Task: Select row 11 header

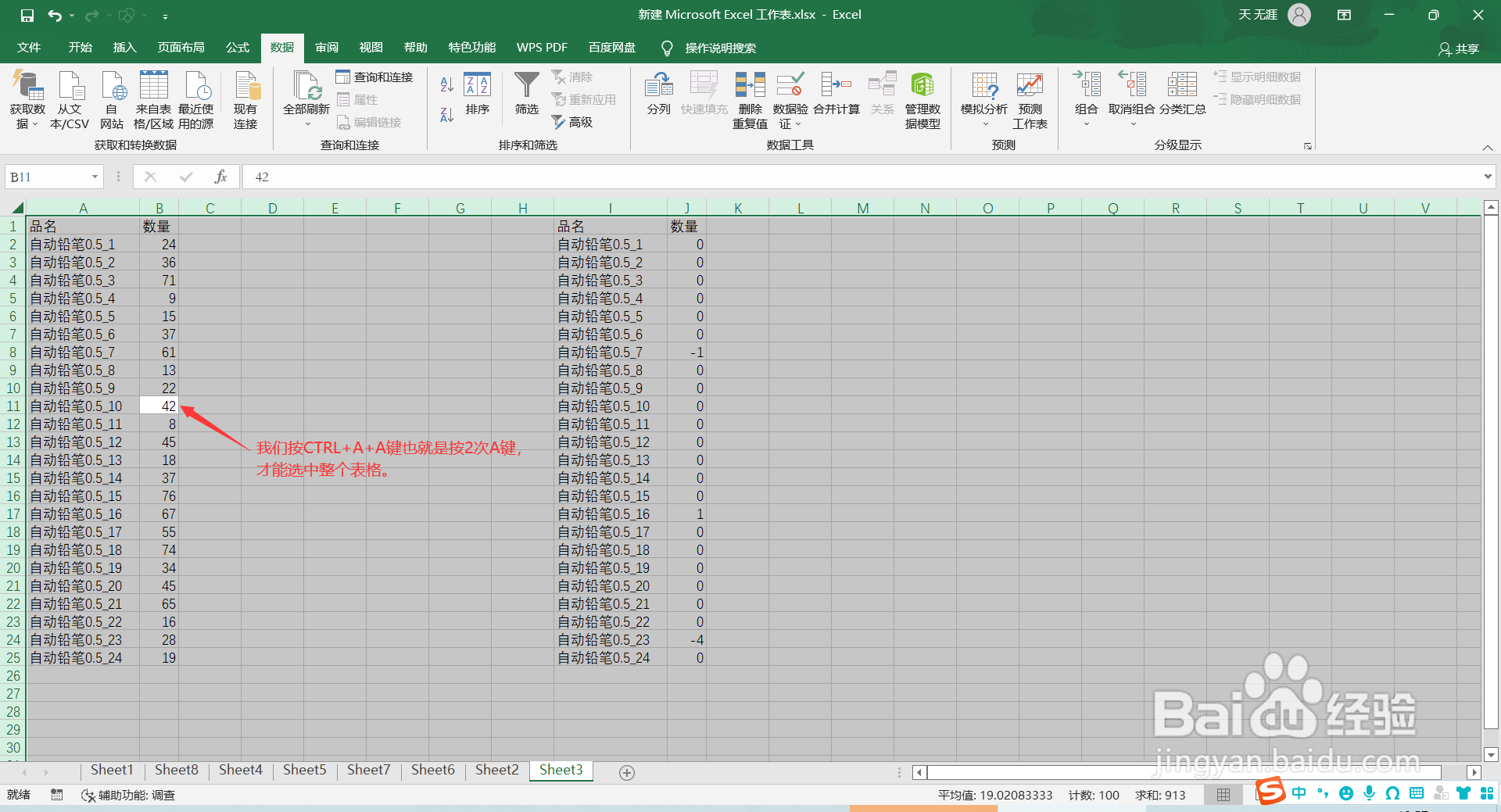Action: tap(13, 406)
